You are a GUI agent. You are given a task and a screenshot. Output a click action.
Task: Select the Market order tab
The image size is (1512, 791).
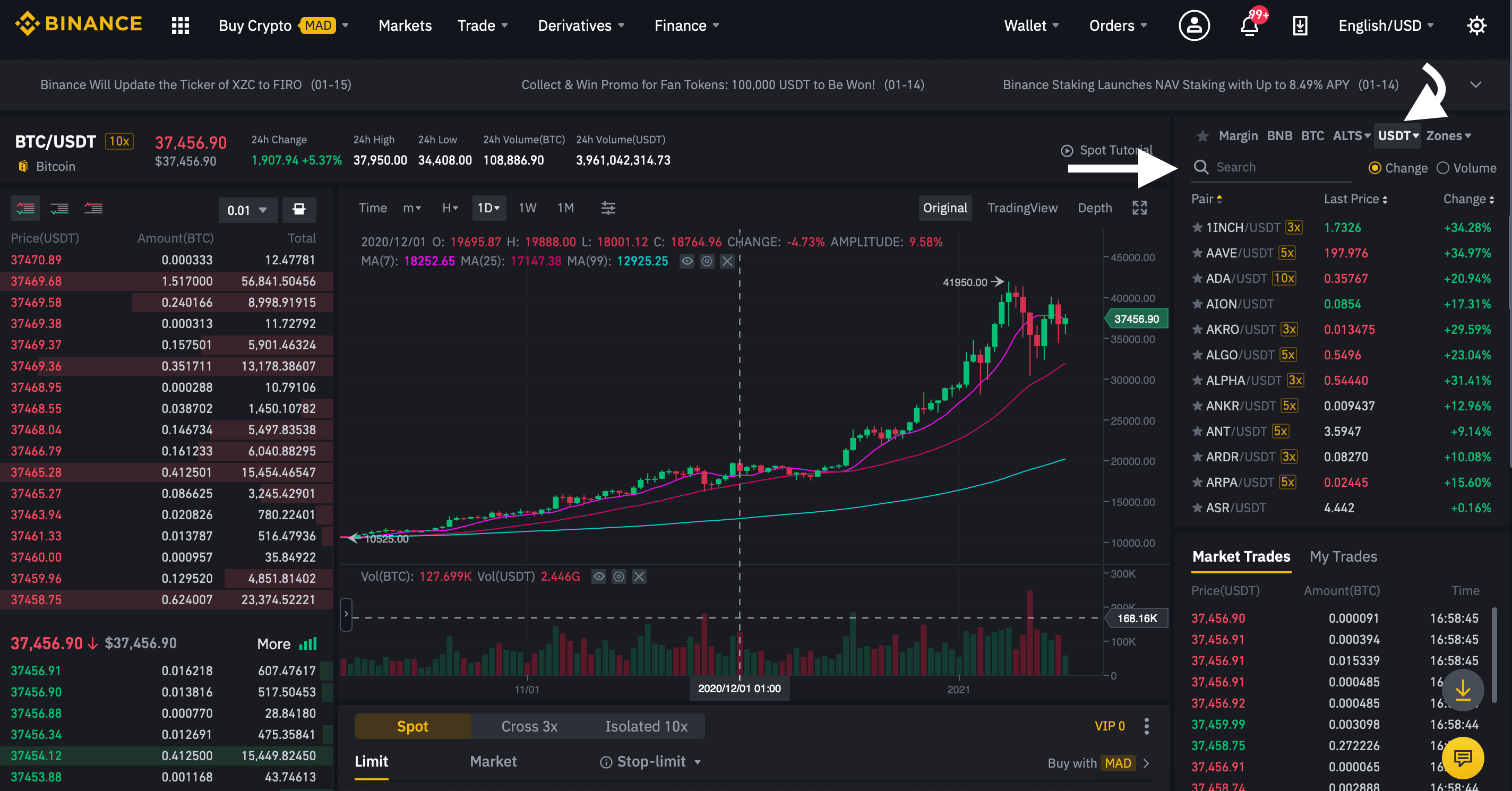pyautogui.click(x=493, y=762)
